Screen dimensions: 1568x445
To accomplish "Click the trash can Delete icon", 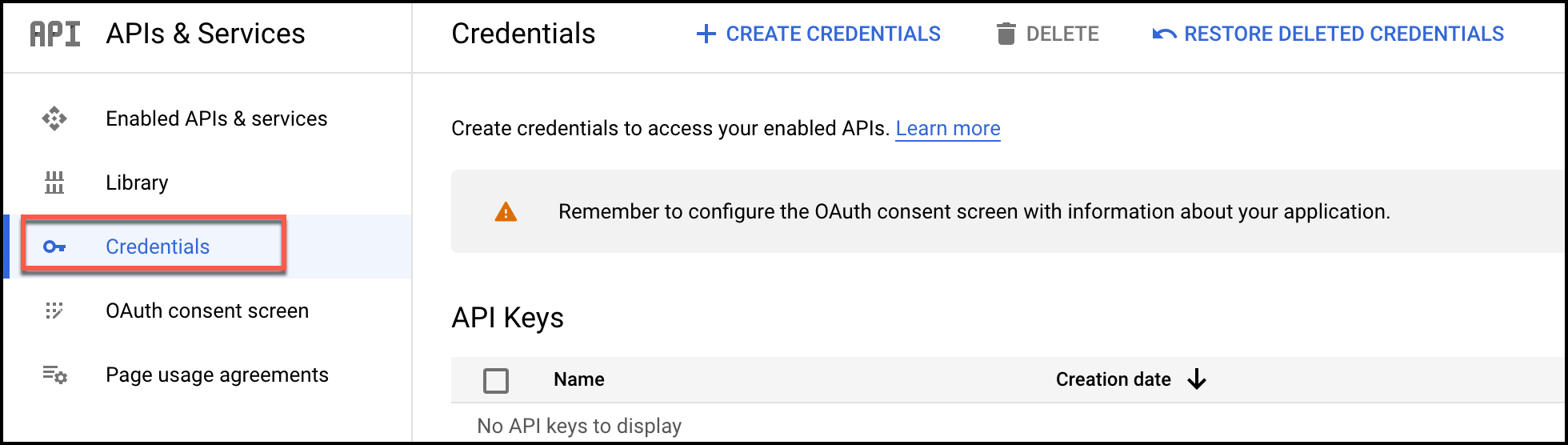I will pyautogui.click(x=1006, y=34).
